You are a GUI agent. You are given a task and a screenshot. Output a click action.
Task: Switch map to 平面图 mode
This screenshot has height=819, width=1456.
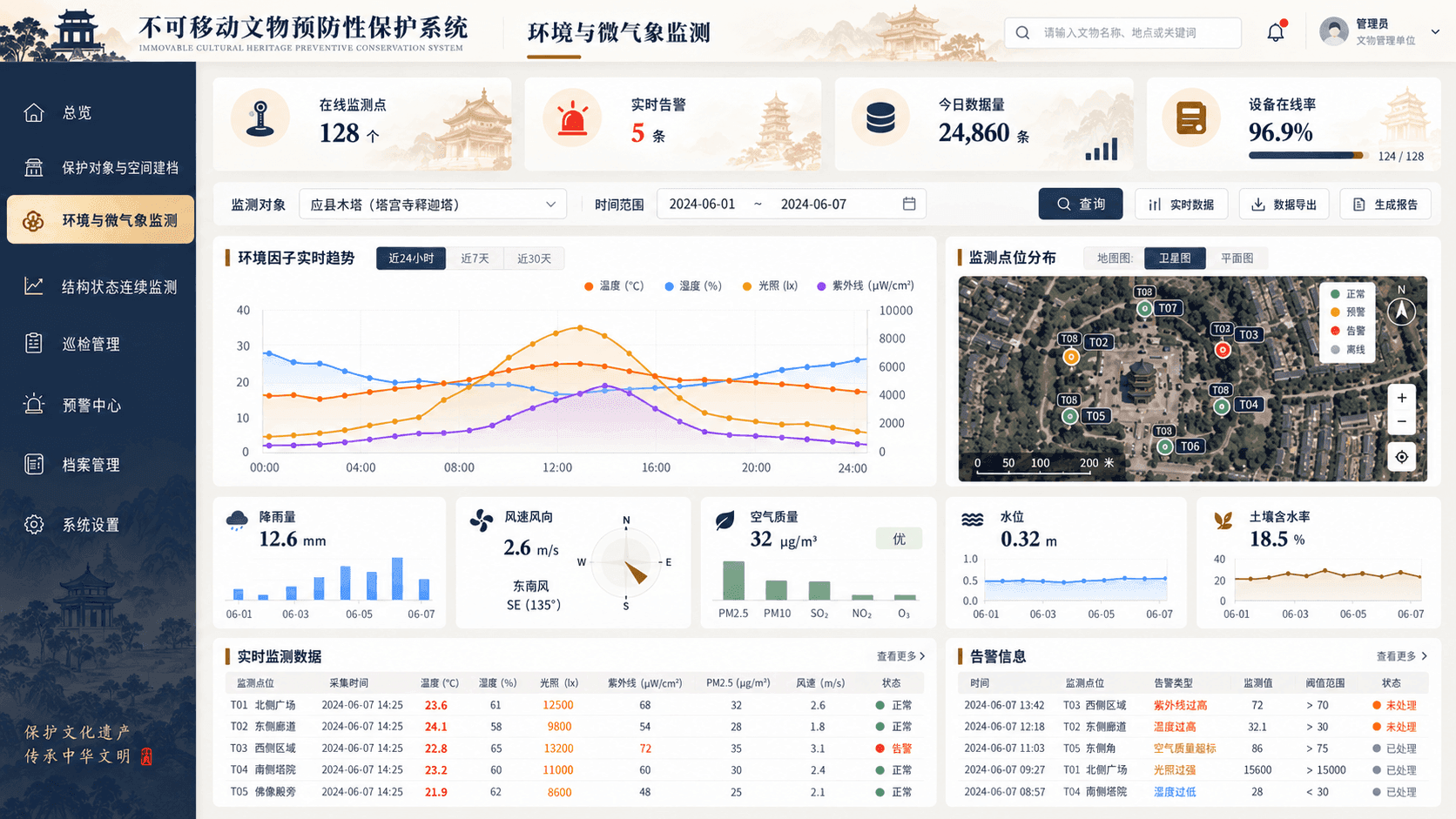click(x=1237, y=258)
